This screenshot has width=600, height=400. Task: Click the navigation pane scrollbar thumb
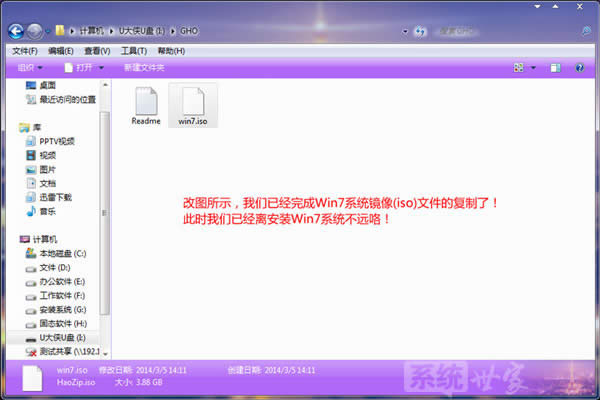point(105,213)
